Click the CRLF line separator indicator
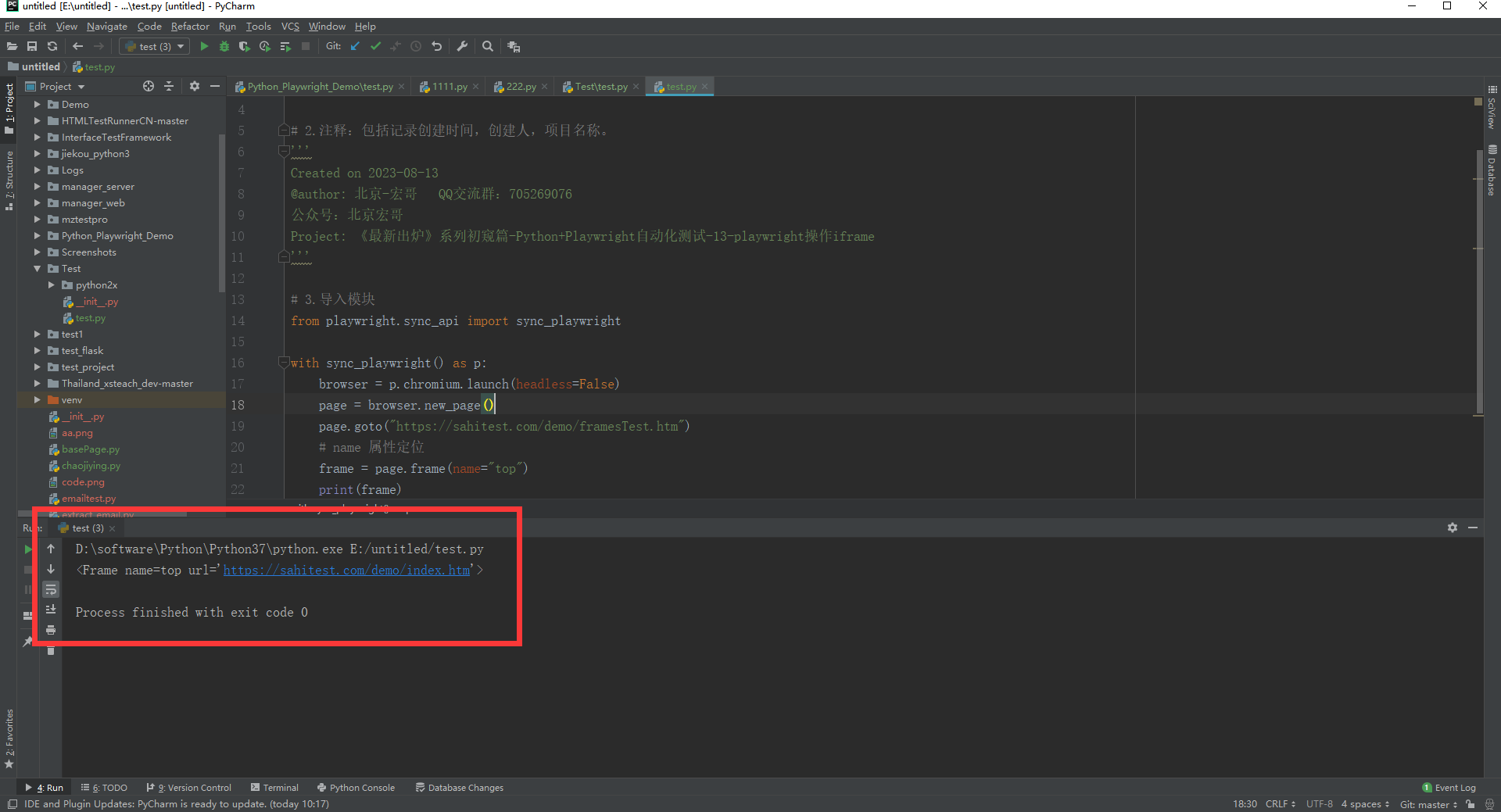This screenshot has width=1501, height=812. (x=1279, y=803)
